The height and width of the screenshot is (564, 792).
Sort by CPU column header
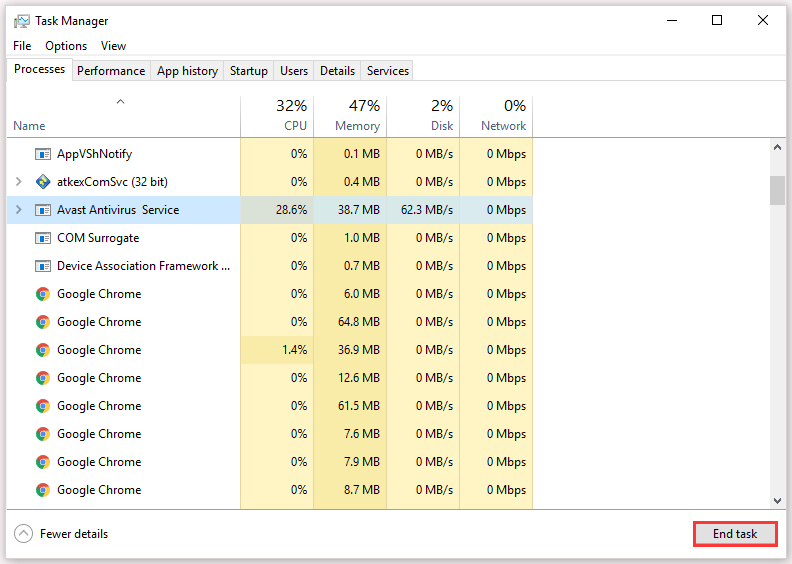[277, 116]
